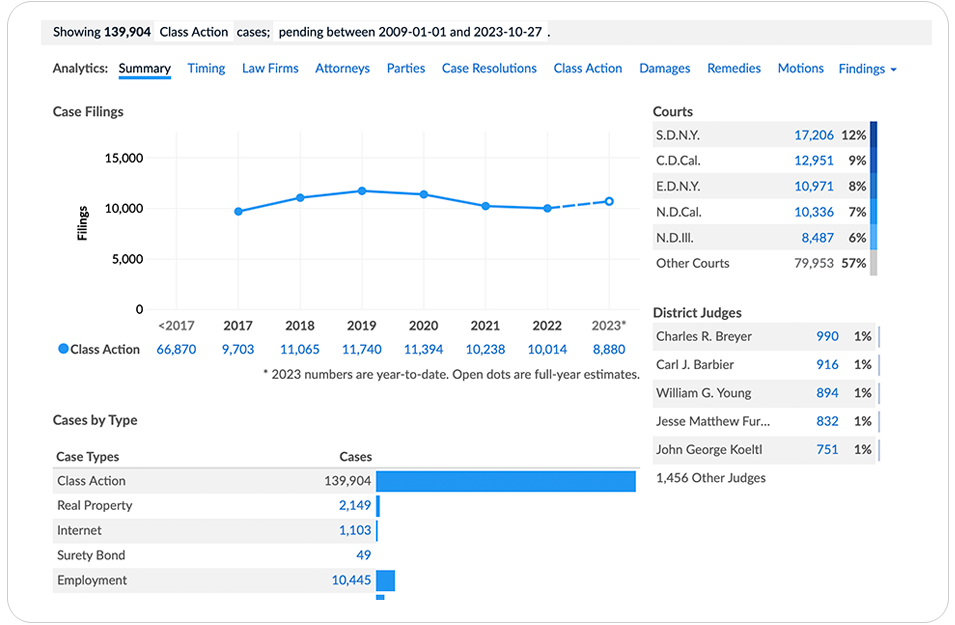Click the Employment cases bar

point(386,580)
